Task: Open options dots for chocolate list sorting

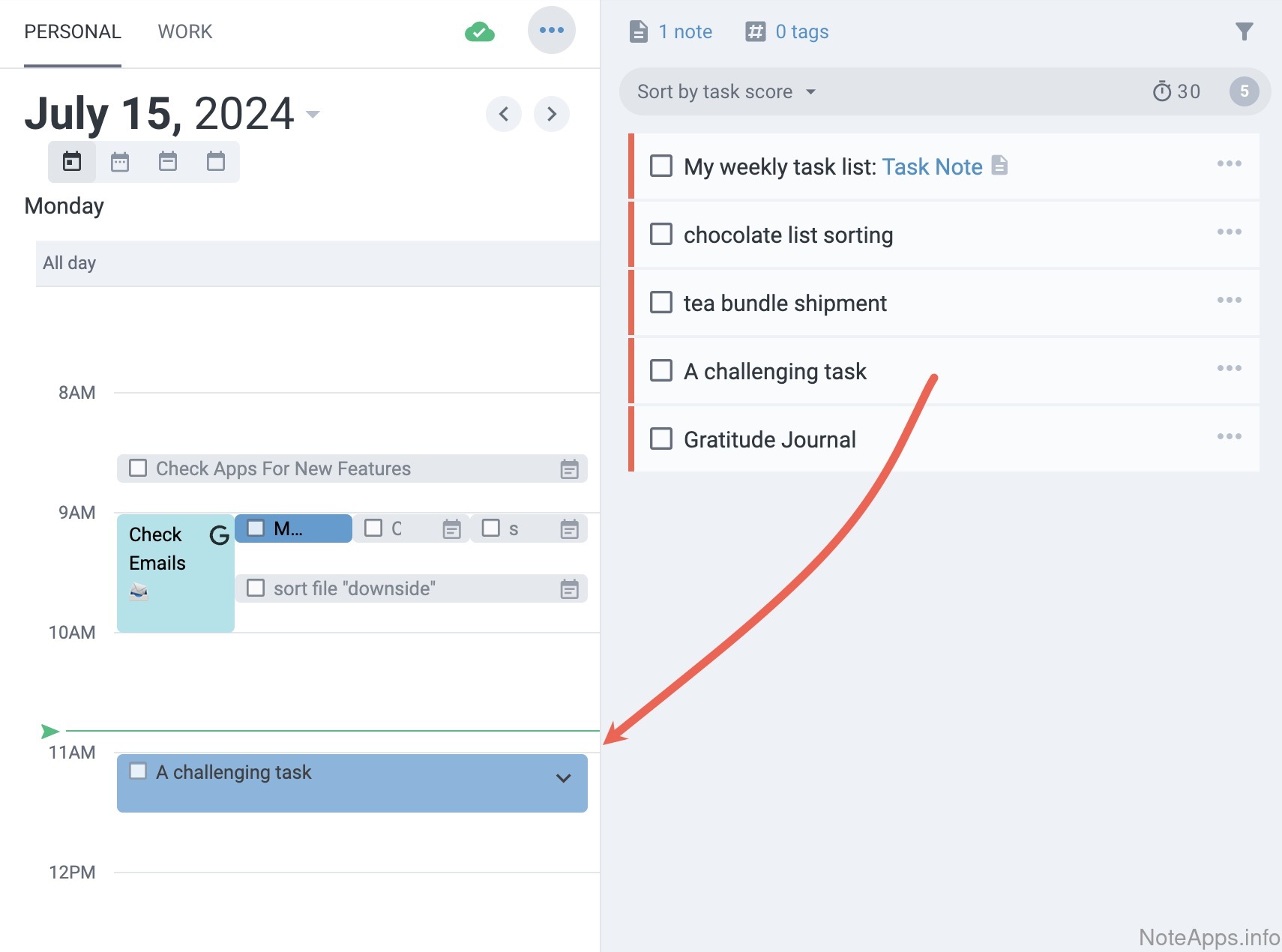Action: coord(1229,232)
